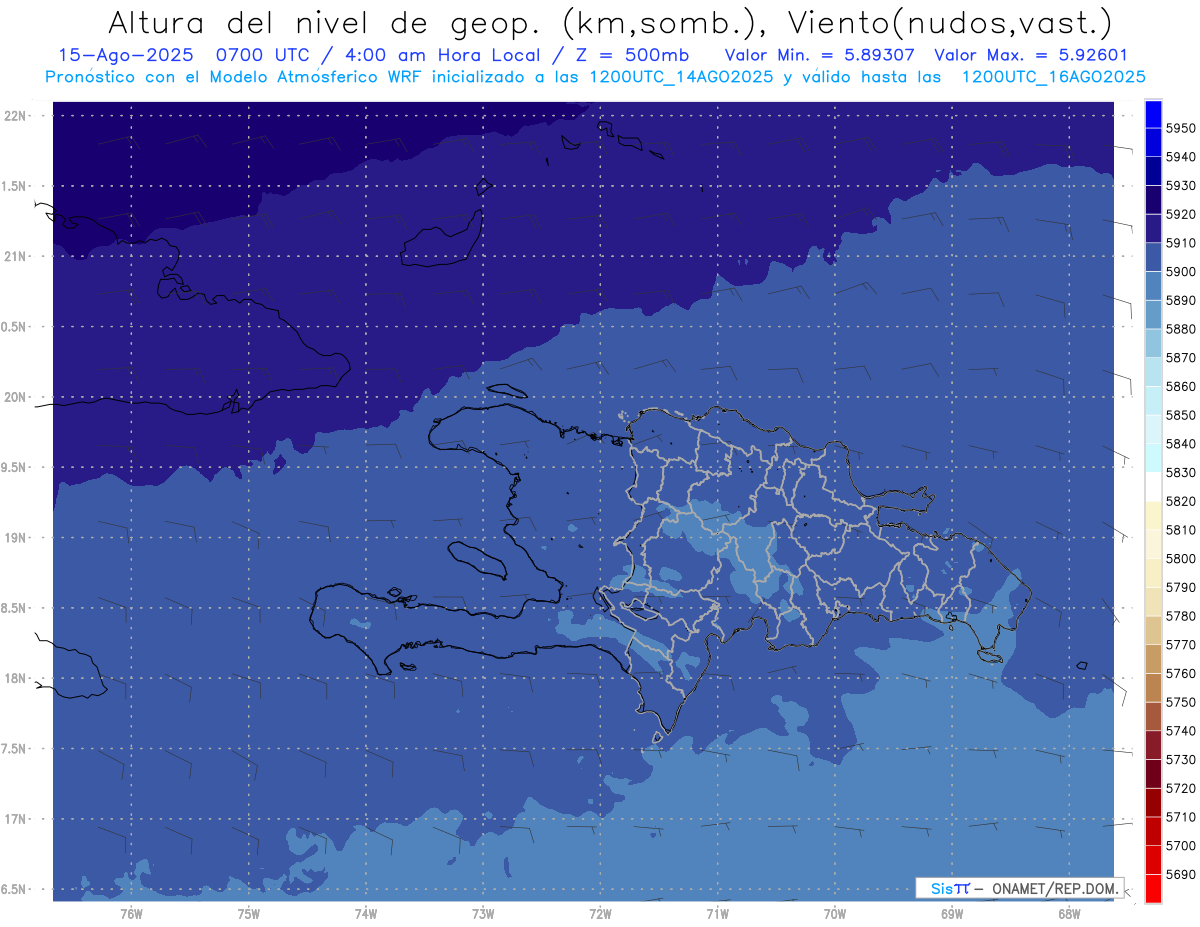Click the '71W' longitude label
The width and height of the screenshot is (1200, 927).
pyautogui.click(x=717, y=914)
